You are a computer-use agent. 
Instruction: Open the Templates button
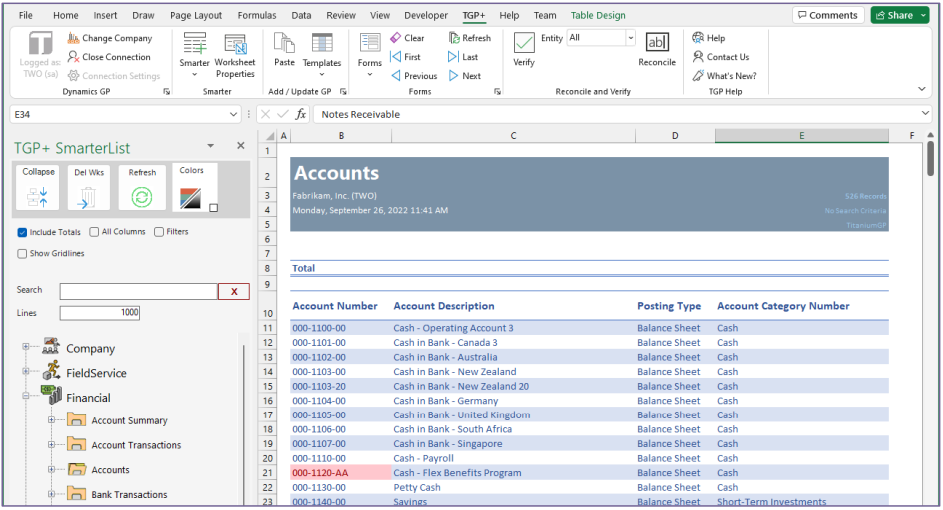pyautogui.click(x=322, y=55)
